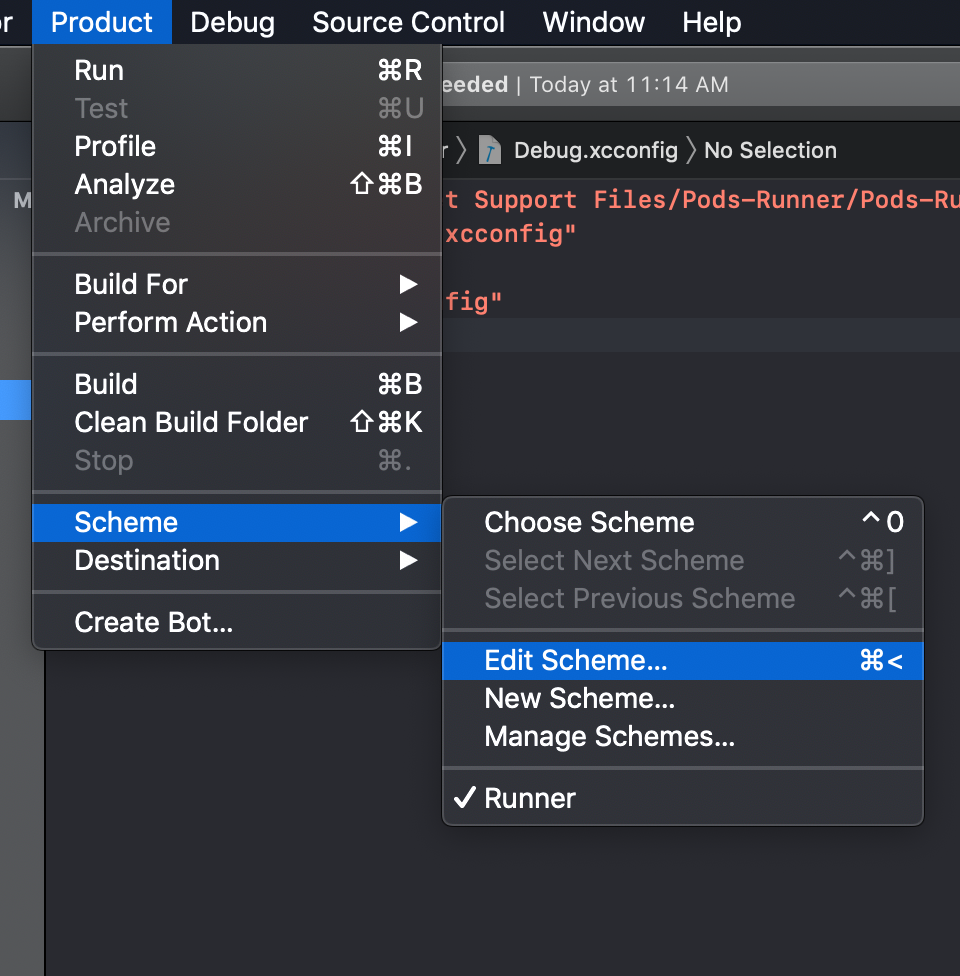
Task: Click Create Bot… menu entry
Action: click(x=237, y=622)
